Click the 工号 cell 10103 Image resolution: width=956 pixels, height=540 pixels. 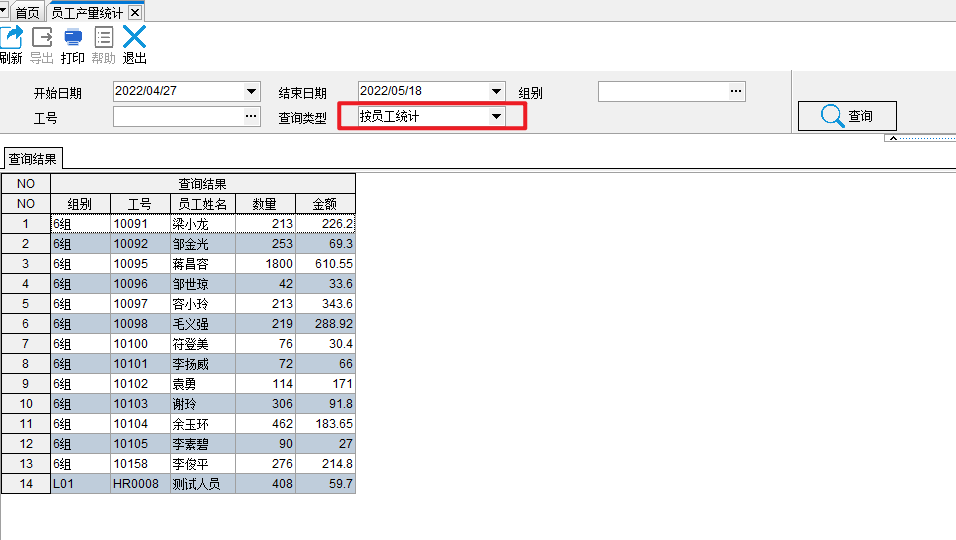click(140, 403)
